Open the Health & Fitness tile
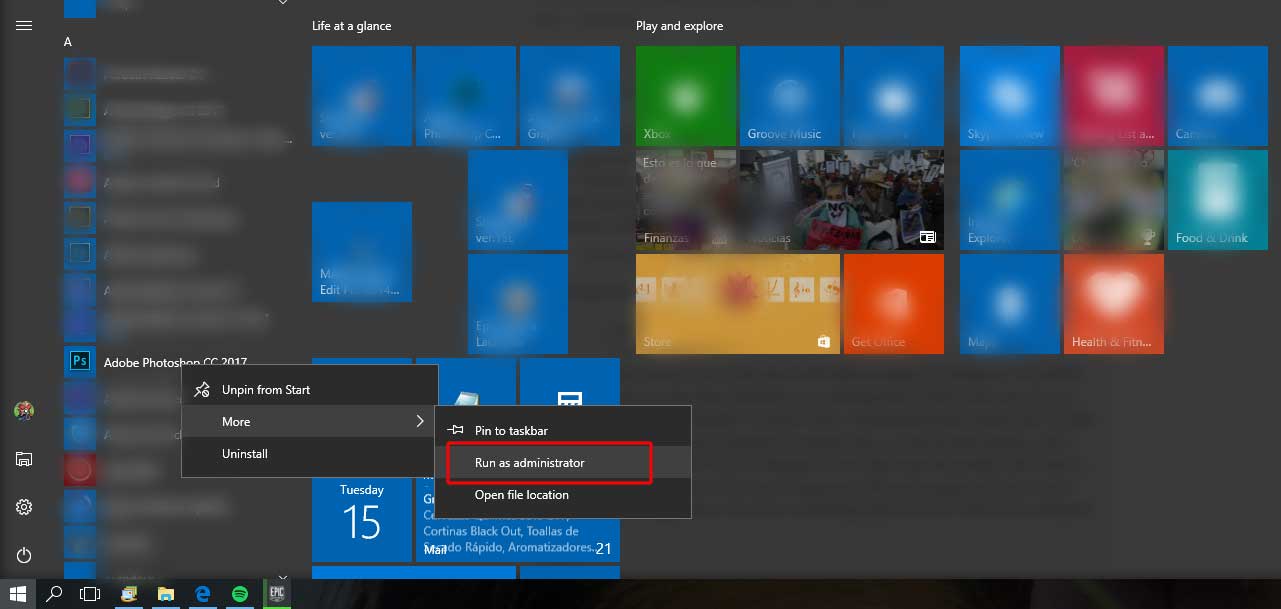The image size is (1281, 609). 1114,304
